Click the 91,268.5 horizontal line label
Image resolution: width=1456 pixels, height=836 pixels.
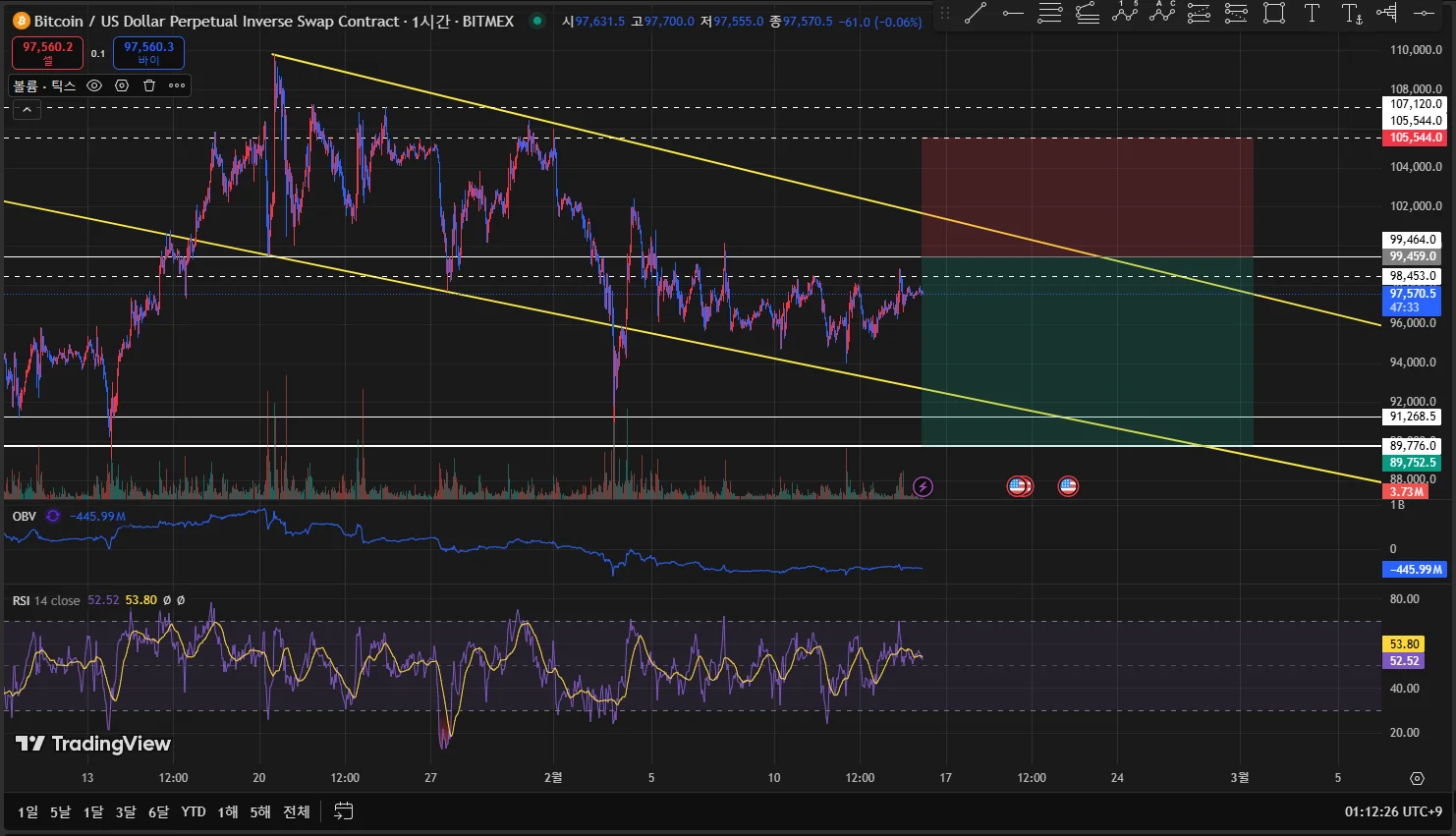1413,417
